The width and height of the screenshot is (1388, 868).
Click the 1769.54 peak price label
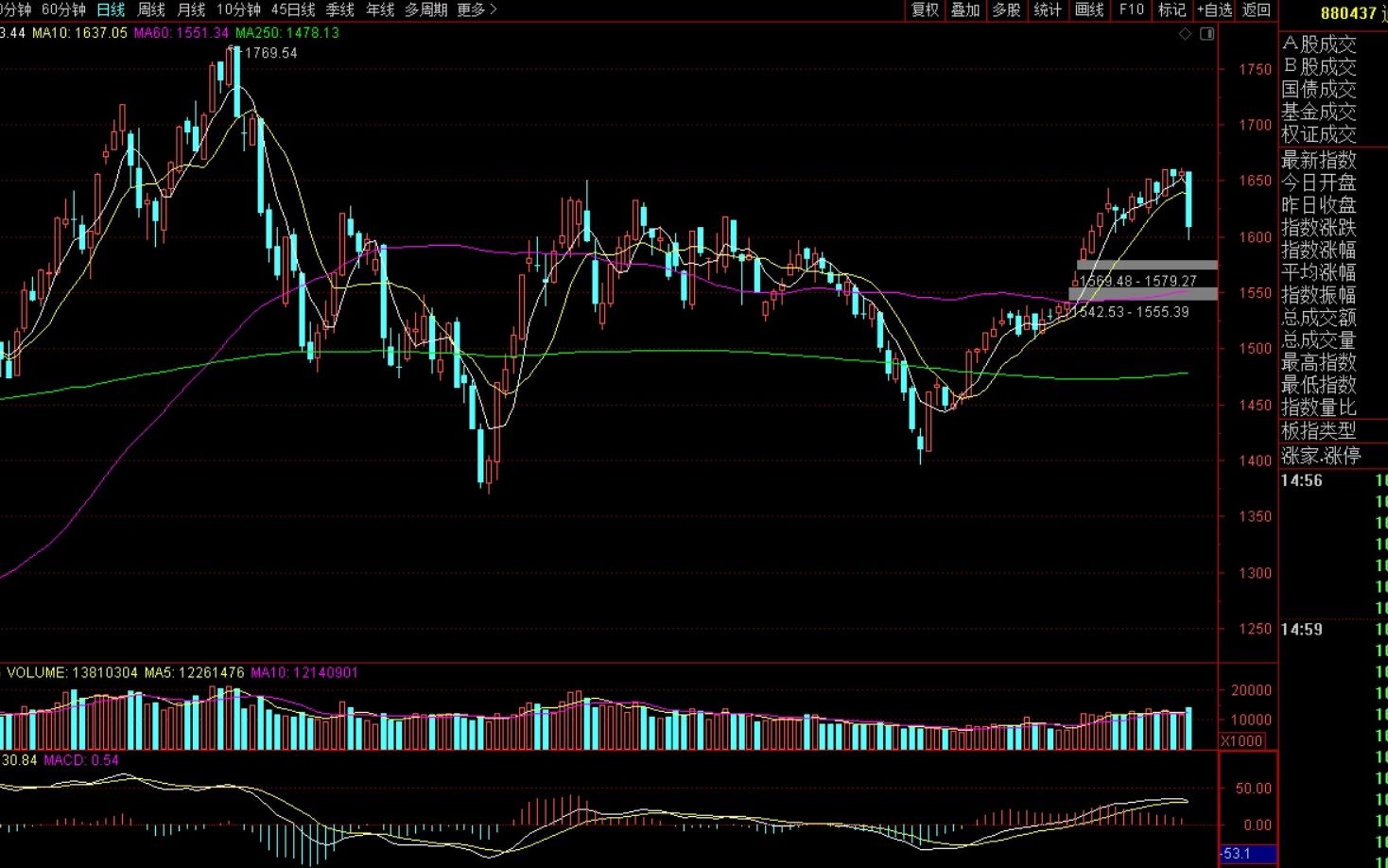[271, 54]
